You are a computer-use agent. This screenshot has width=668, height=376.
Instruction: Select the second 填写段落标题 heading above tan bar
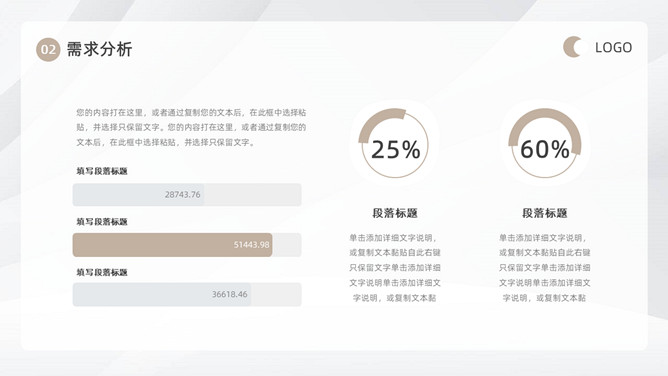102,222
